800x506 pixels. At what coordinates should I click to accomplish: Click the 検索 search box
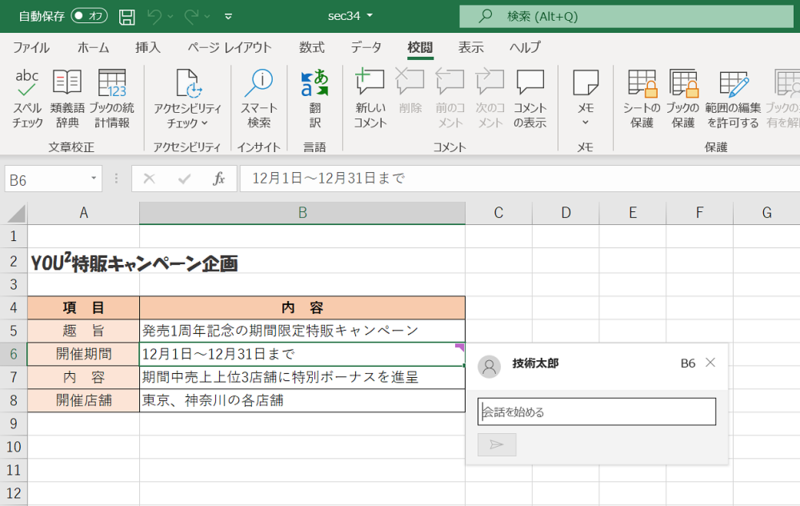[x=626, y=16]
